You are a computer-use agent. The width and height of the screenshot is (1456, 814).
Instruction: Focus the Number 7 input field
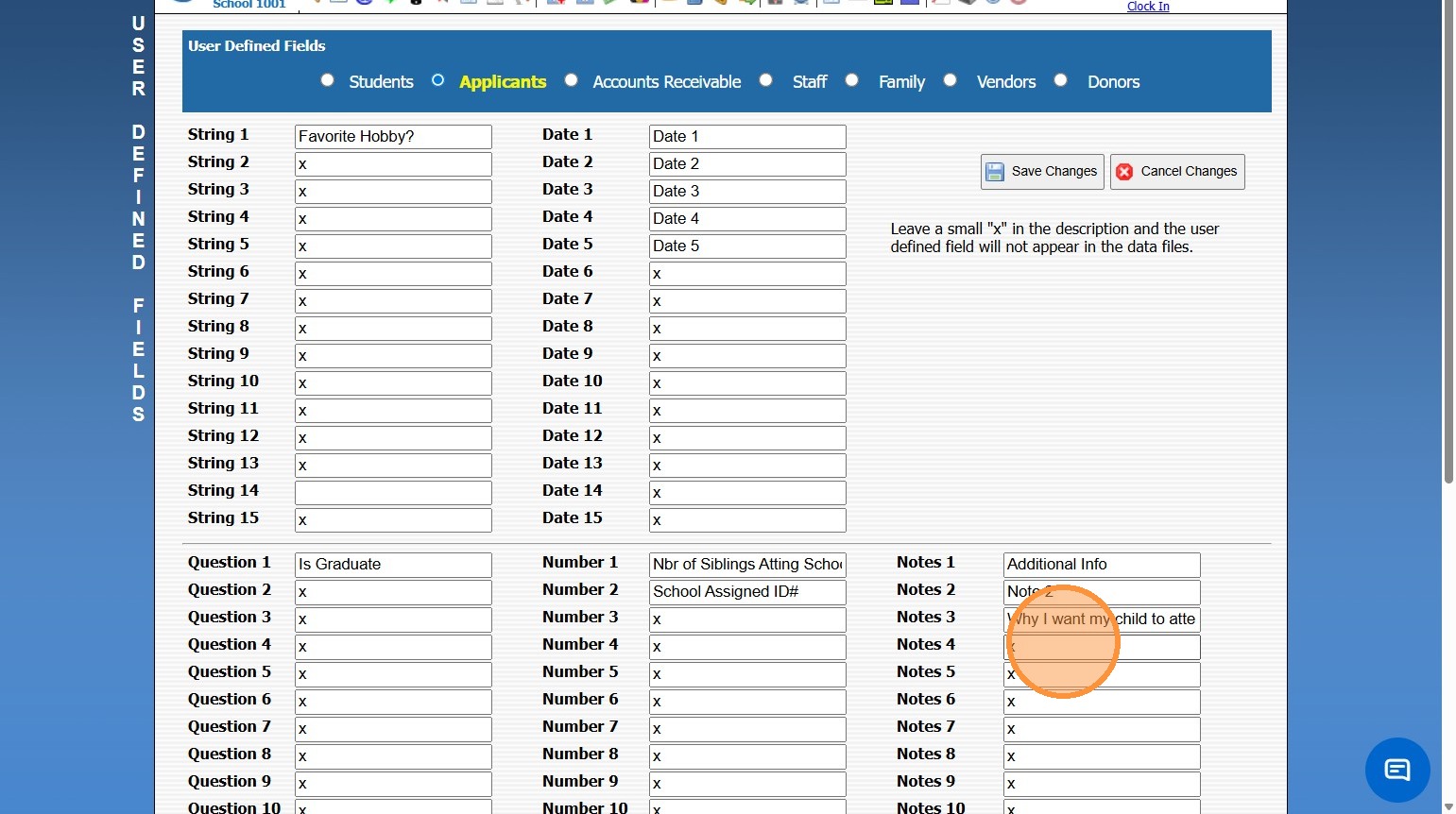pos(747,729)
